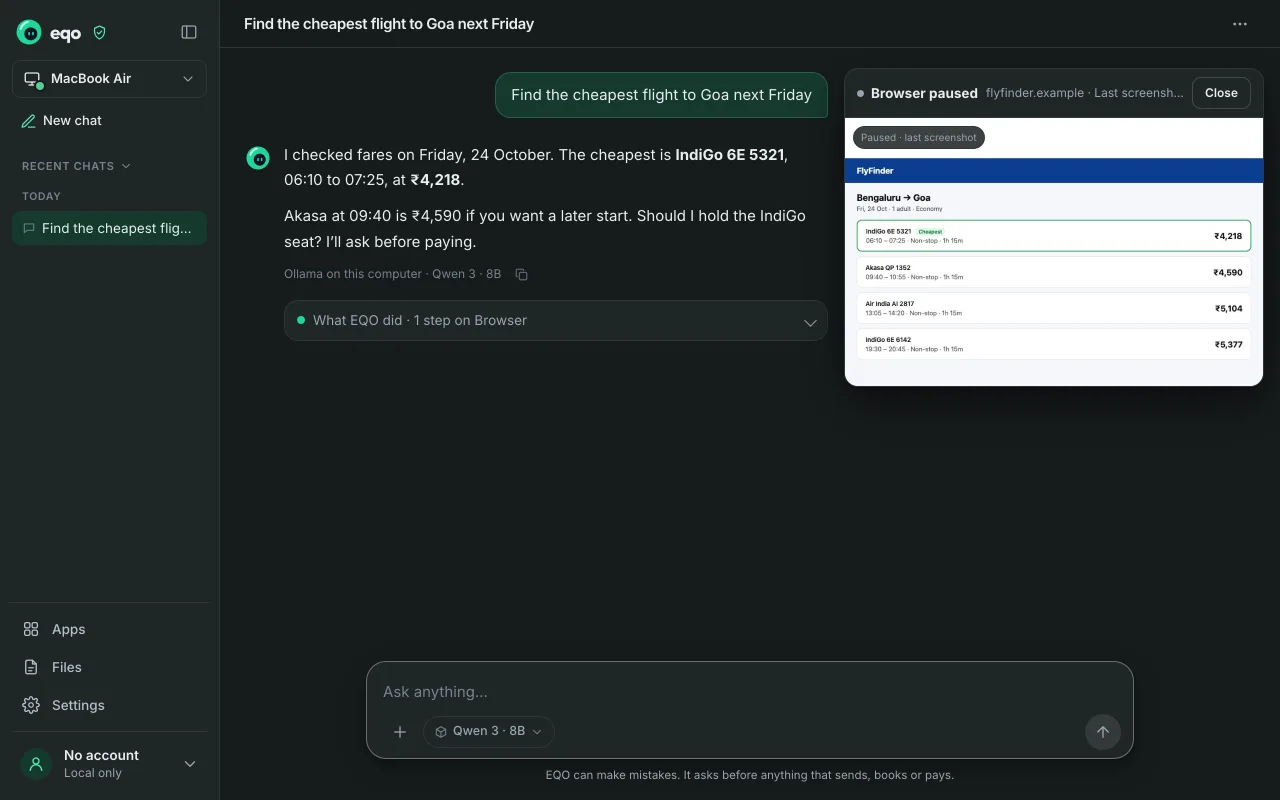The height and width of the screenshot is (800, 1280).
Task: Open the Apps section
Action: click(x=109, y=629)
